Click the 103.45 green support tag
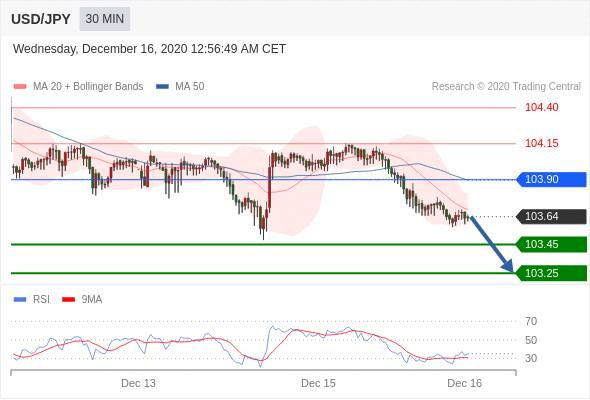 pos(551,244)
